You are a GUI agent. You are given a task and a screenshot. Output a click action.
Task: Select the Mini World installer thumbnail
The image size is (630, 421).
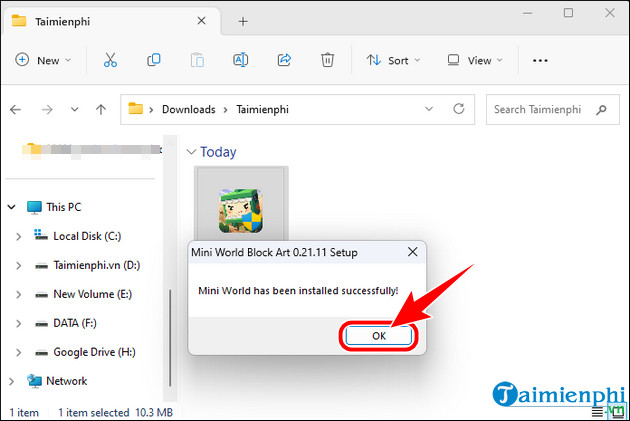coord(241,204)
